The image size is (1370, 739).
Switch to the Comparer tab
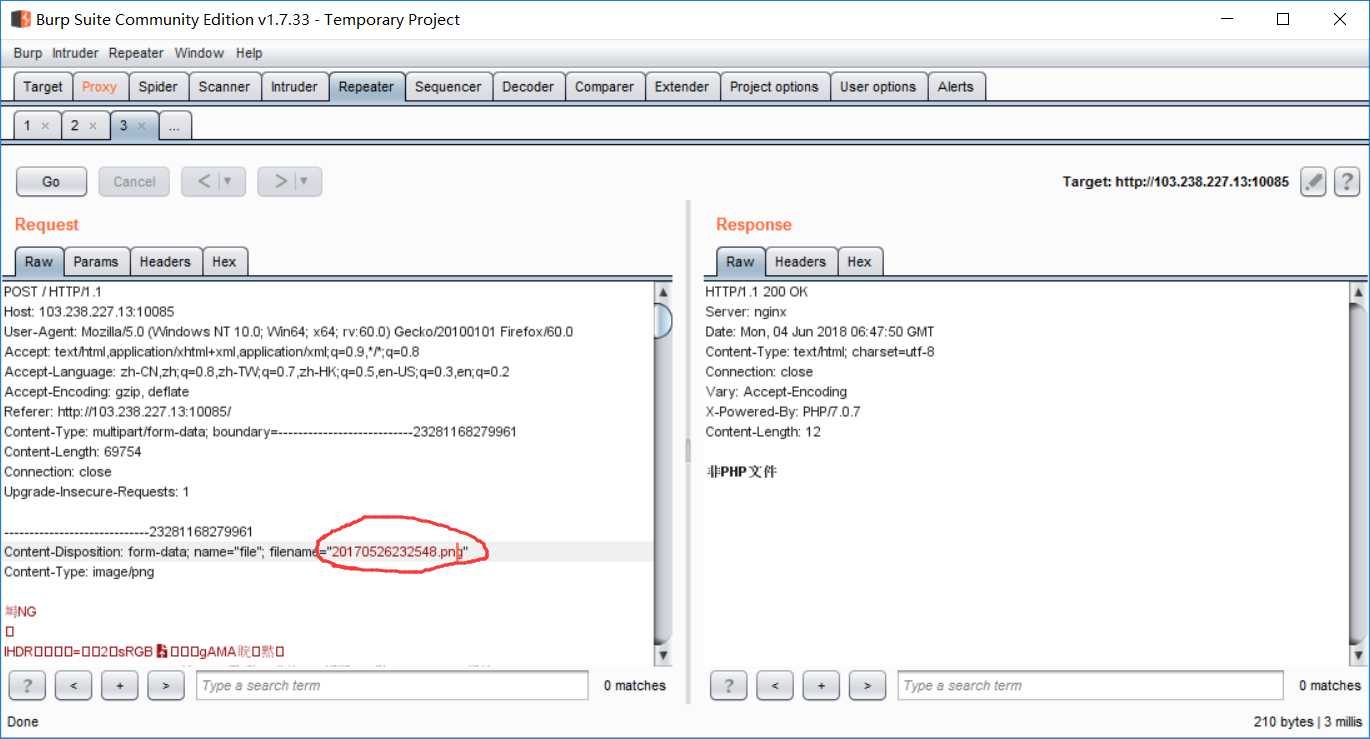604,87
